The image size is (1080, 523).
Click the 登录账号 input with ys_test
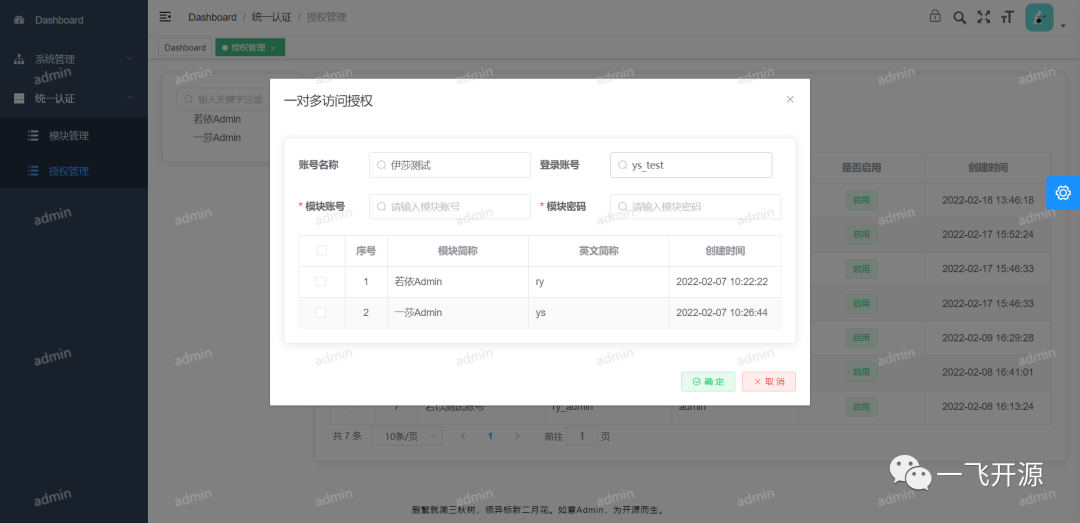tap(691, 165)
